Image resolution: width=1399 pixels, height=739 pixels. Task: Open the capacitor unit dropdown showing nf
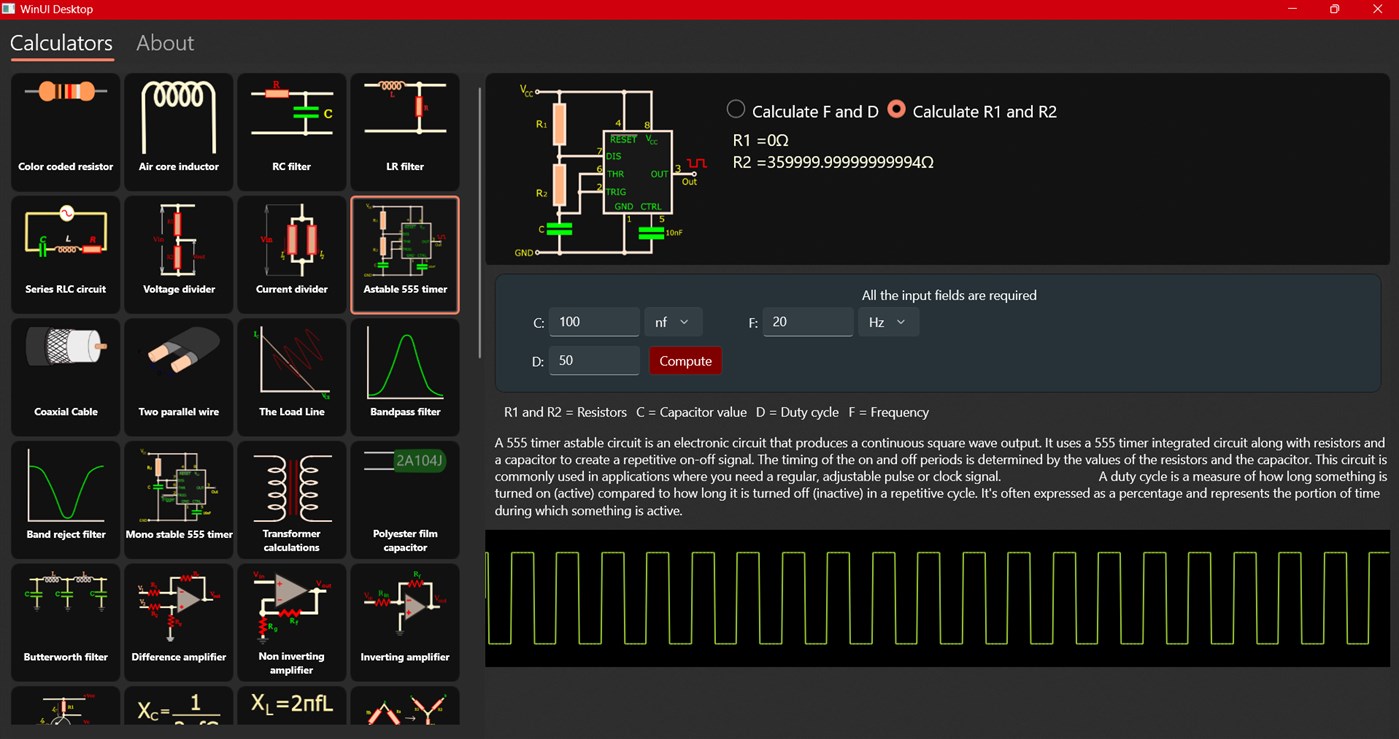point(673,321)
